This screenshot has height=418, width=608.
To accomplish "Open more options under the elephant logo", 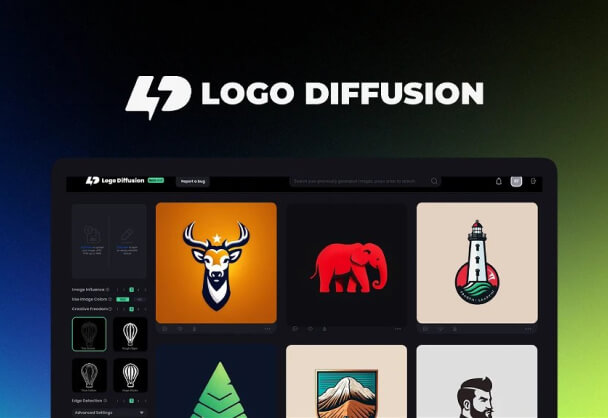I will [x=398, y=329].
